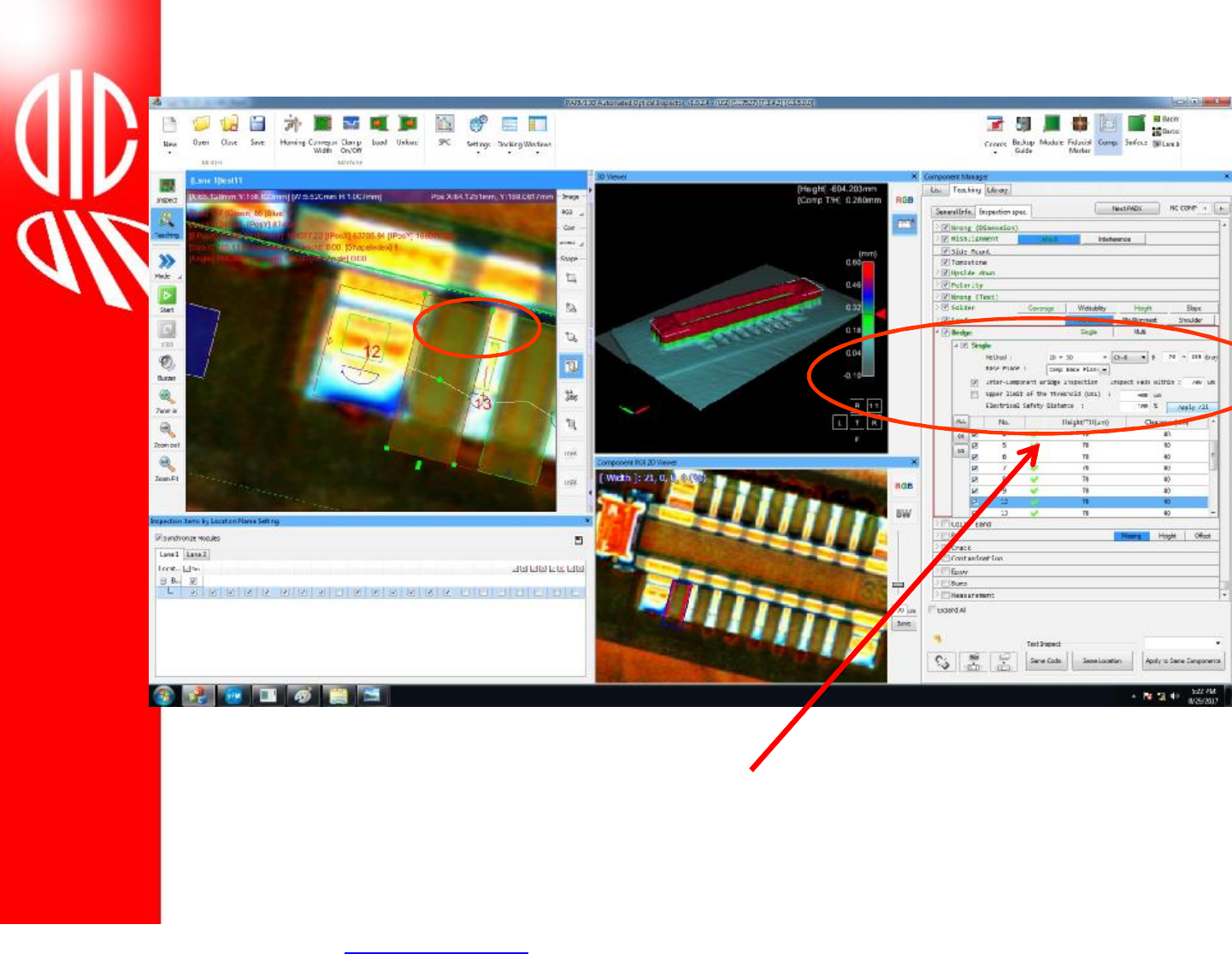Click the Next PADX button

coord(1127,209)
